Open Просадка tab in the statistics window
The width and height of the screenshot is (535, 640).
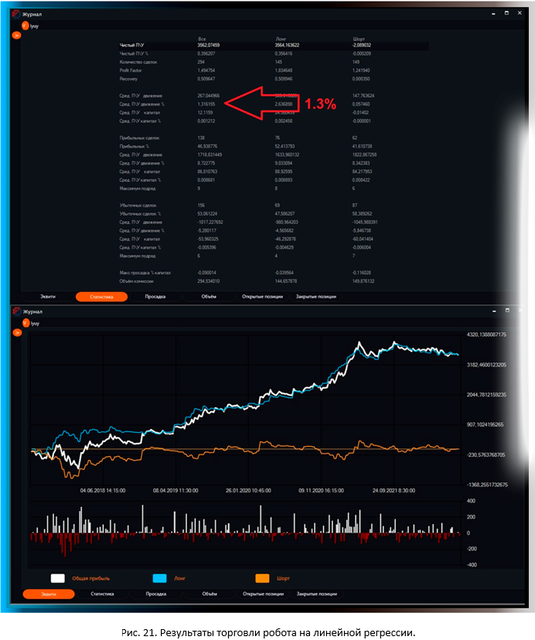[155, 297]
